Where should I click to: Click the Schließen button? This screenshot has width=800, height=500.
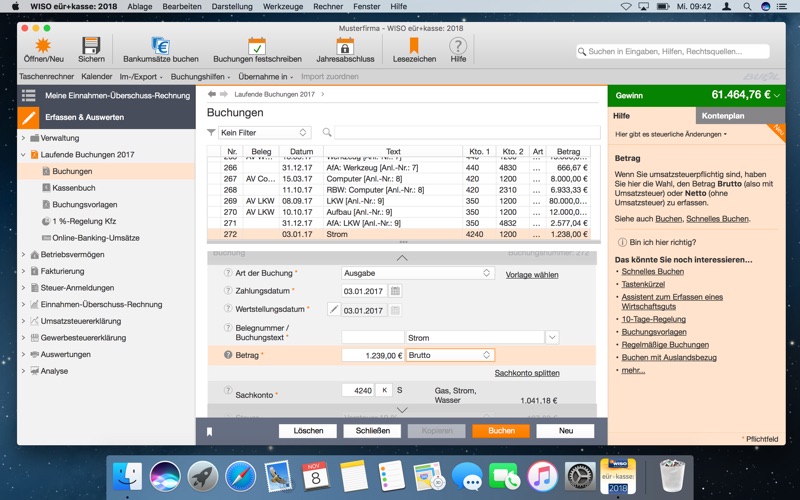372,431
